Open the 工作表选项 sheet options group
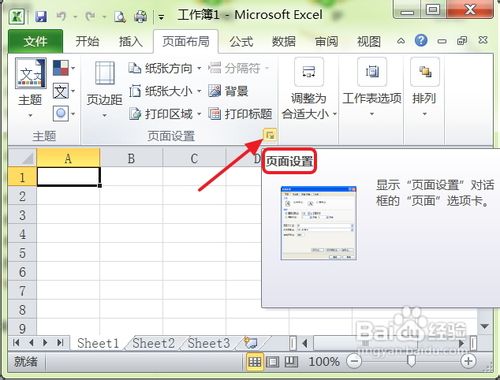Viewport: 500px width, 380px height. point(372,88)
